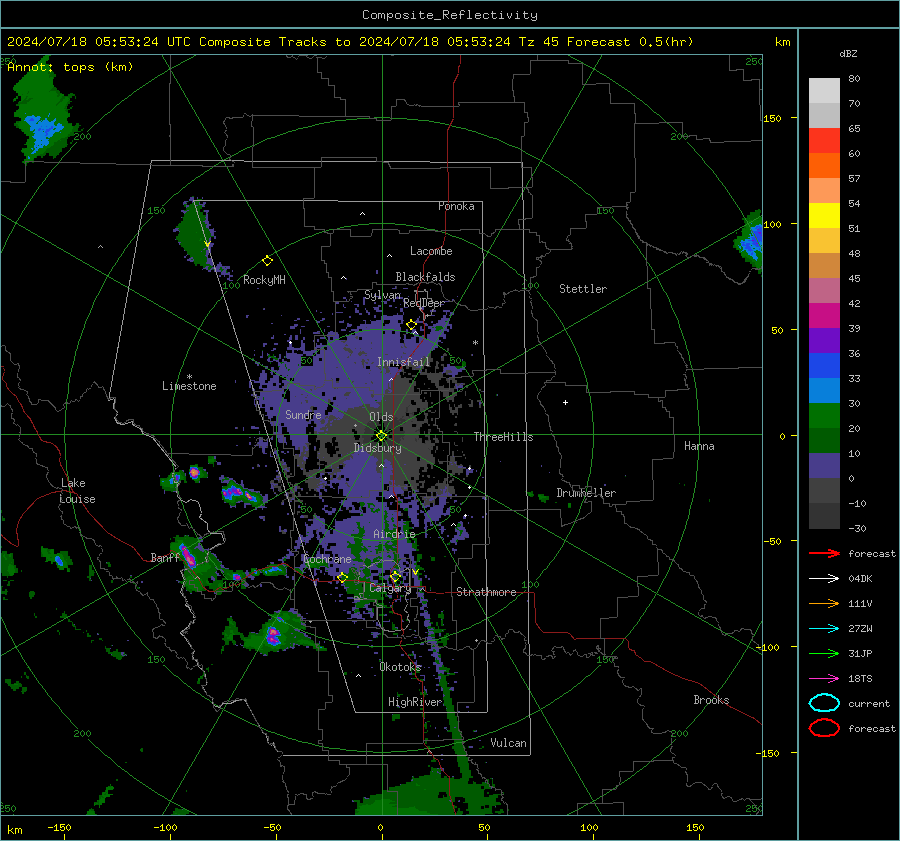Click the Lake Louise label
900x841 pixels.
pos(78,491)
